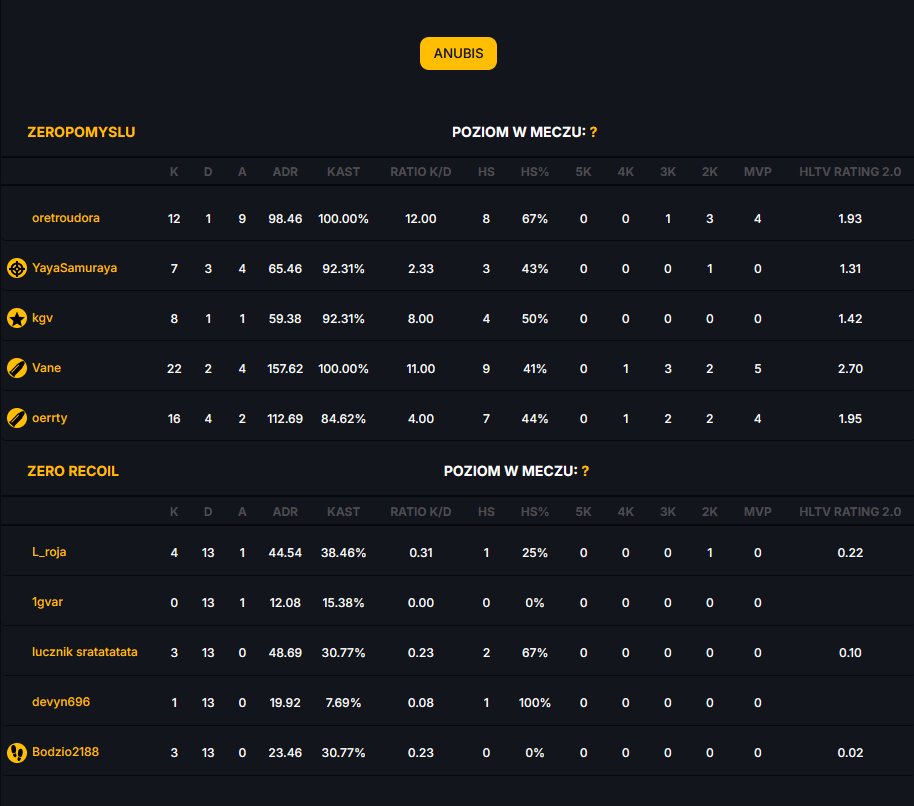Open player profile oretroudora

[66, 218]
